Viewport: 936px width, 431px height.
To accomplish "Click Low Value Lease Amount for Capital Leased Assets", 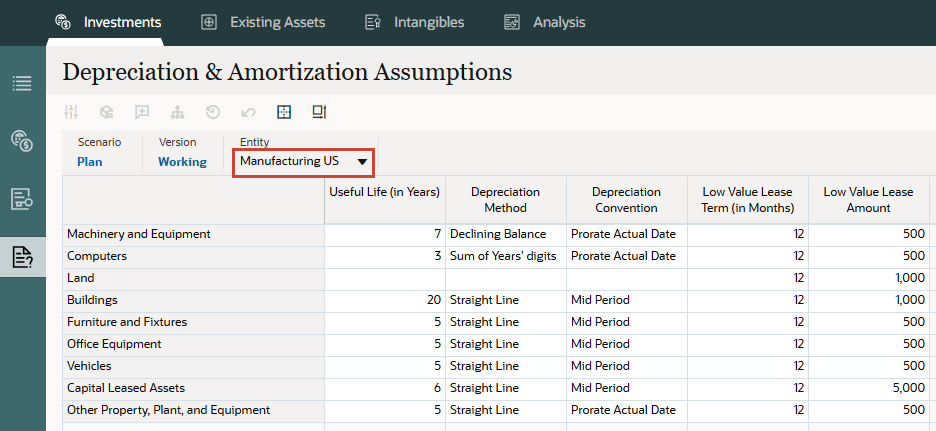I will 868,388.
